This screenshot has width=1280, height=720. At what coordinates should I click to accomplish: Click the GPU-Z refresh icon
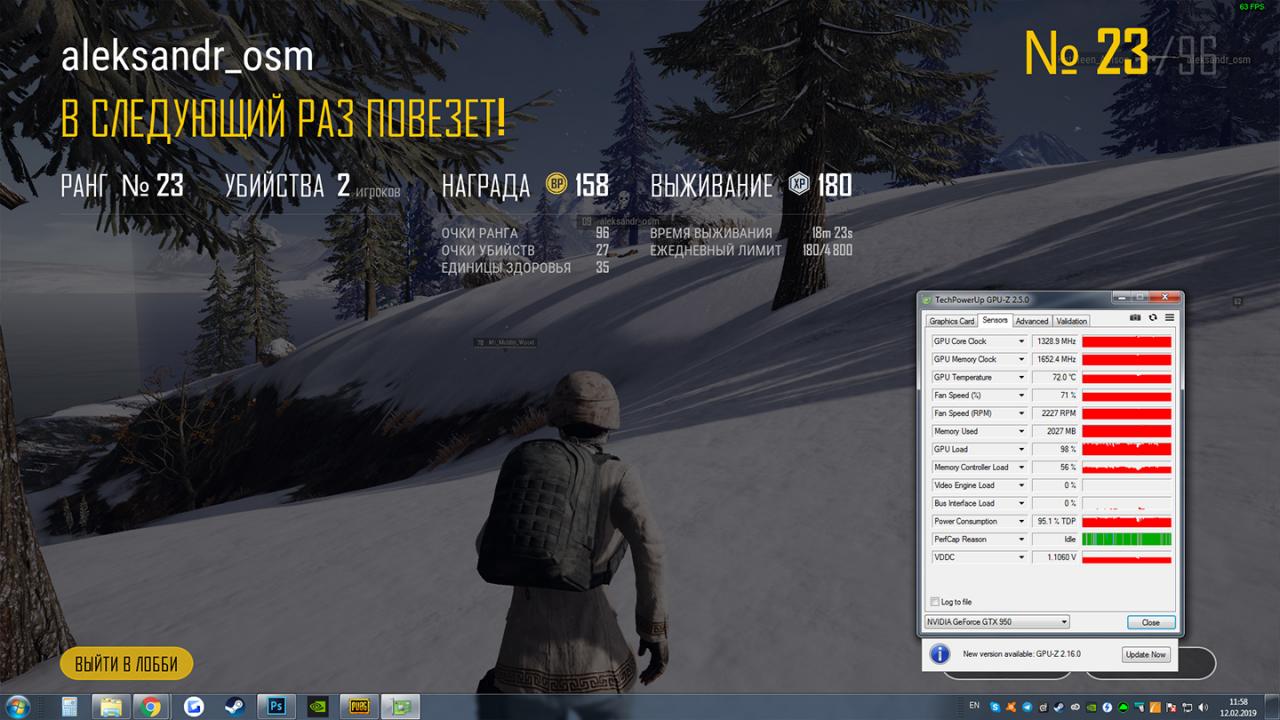pos(1152,318)
